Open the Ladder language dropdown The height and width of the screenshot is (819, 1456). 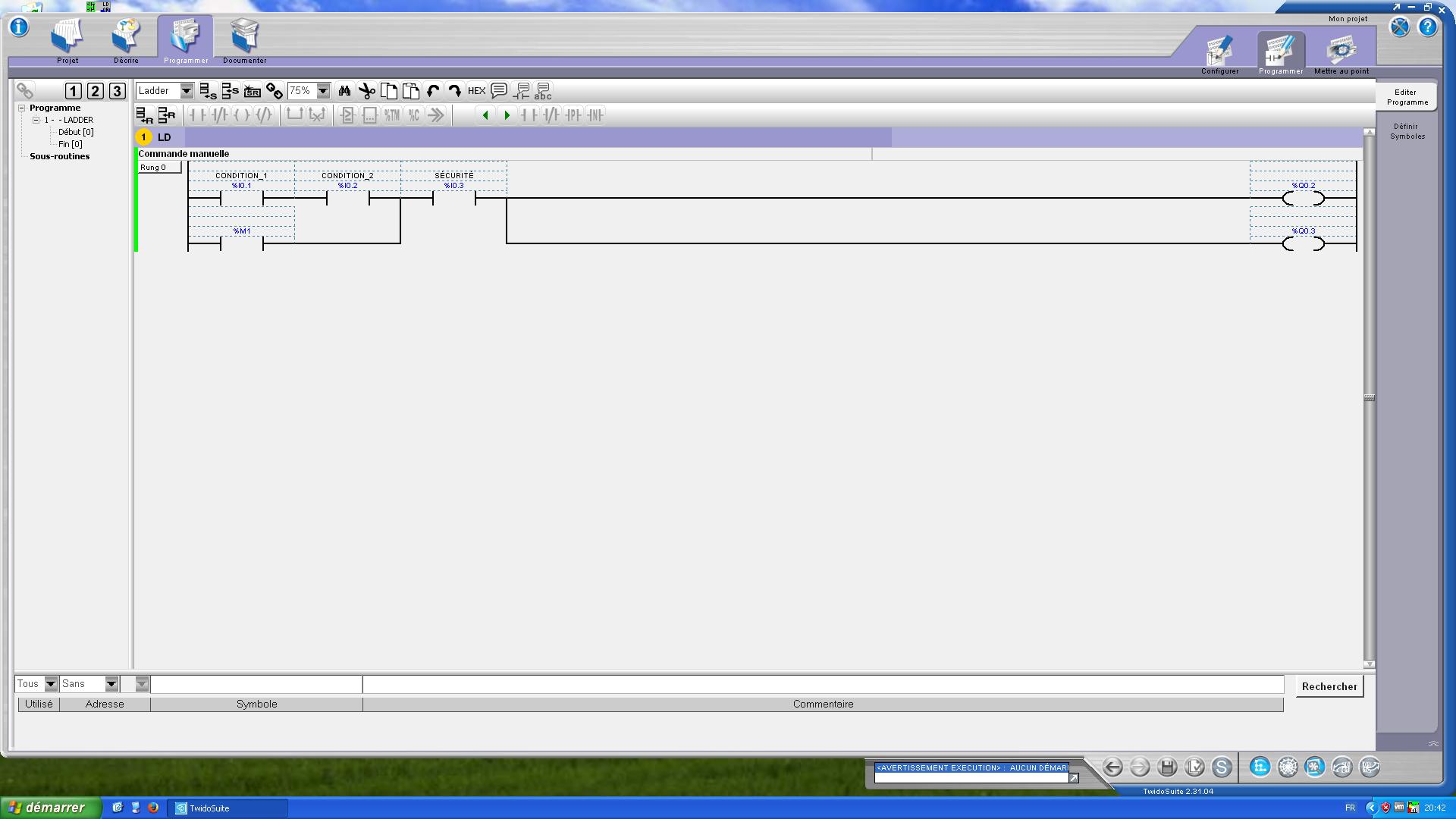tap(186, 91)
